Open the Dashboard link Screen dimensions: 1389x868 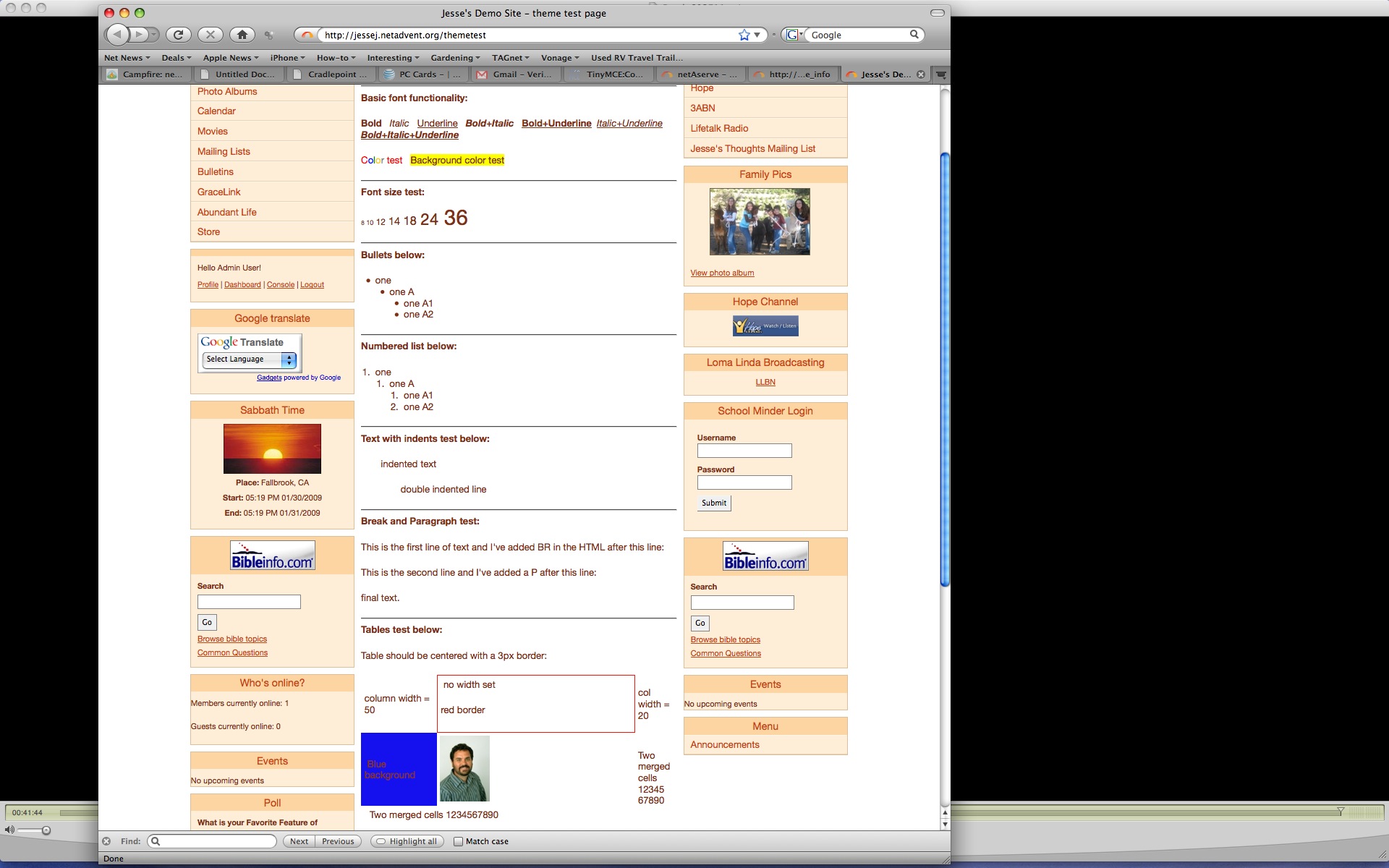tap(242, 285)
